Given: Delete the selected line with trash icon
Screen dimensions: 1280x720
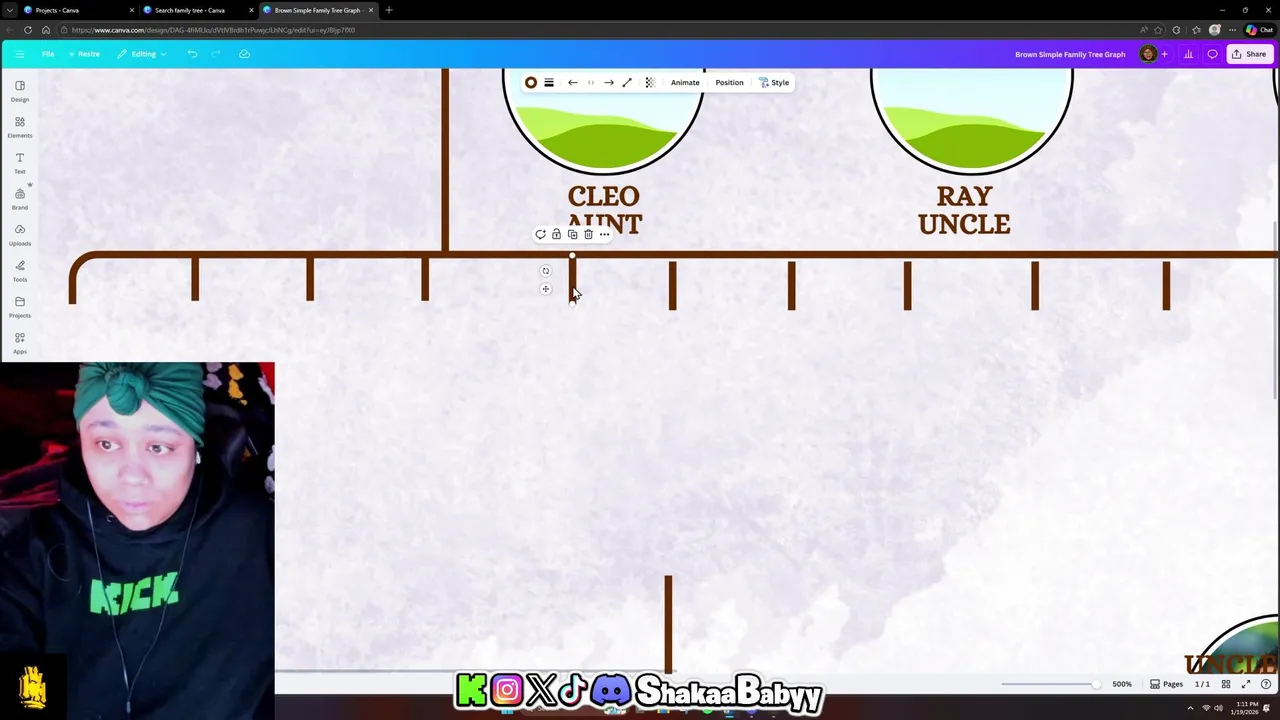Looking at the screenshot, I should (588, 234).
